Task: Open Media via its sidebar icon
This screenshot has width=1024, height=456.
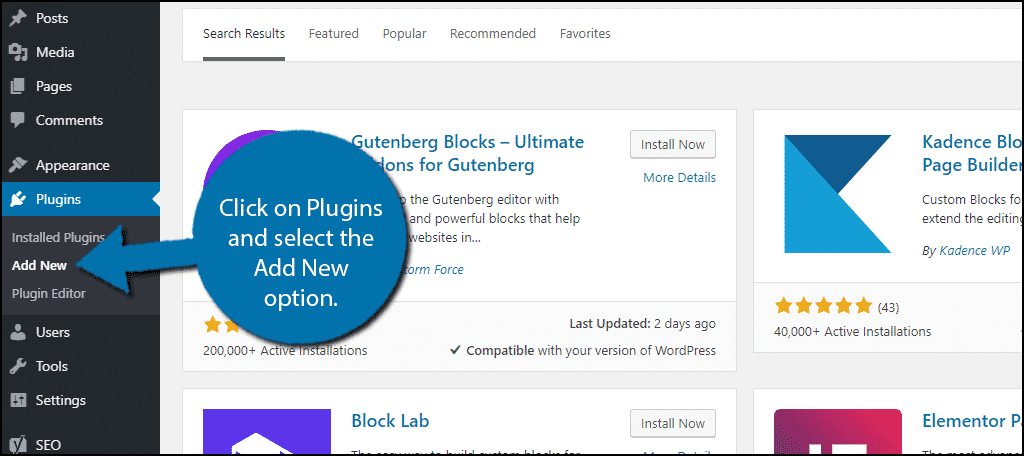Action: [18, 52]
